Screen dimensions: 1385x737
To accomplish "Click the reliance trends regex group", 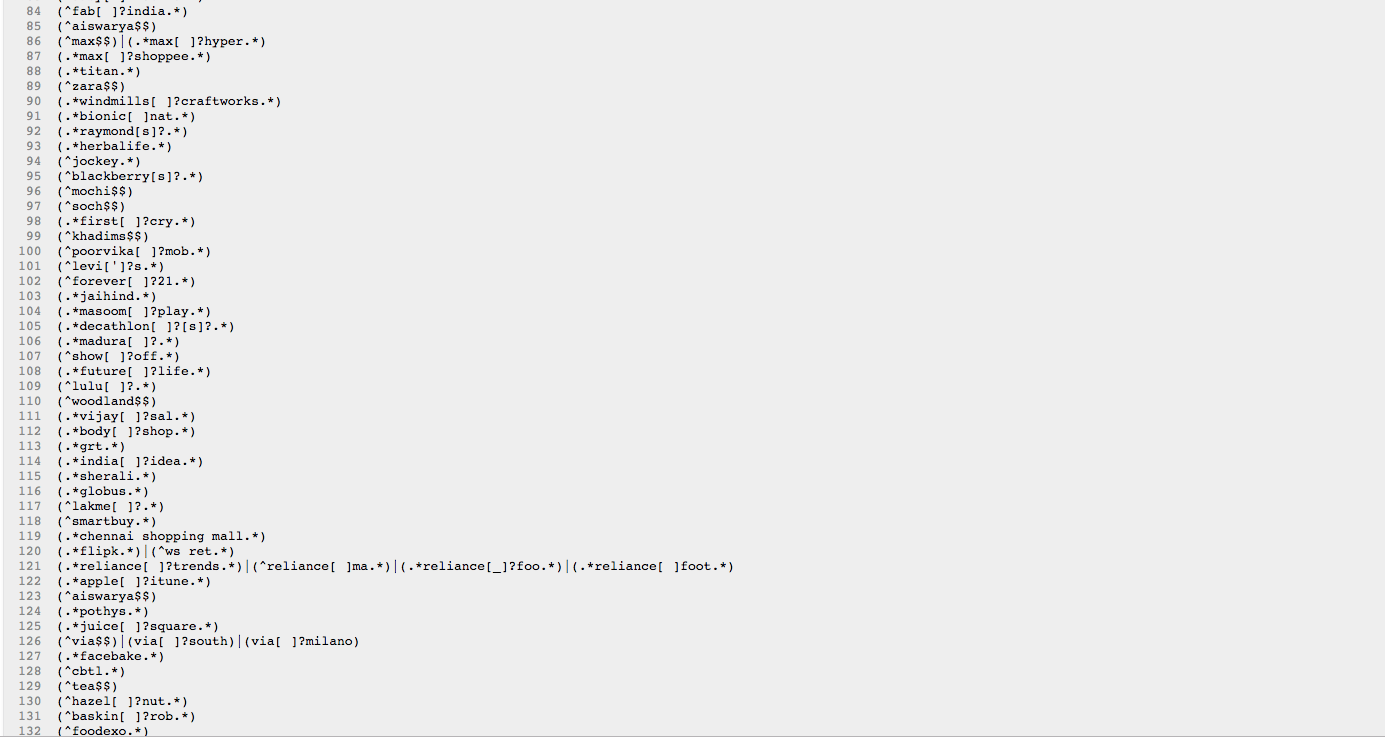I will coord(150,567).
